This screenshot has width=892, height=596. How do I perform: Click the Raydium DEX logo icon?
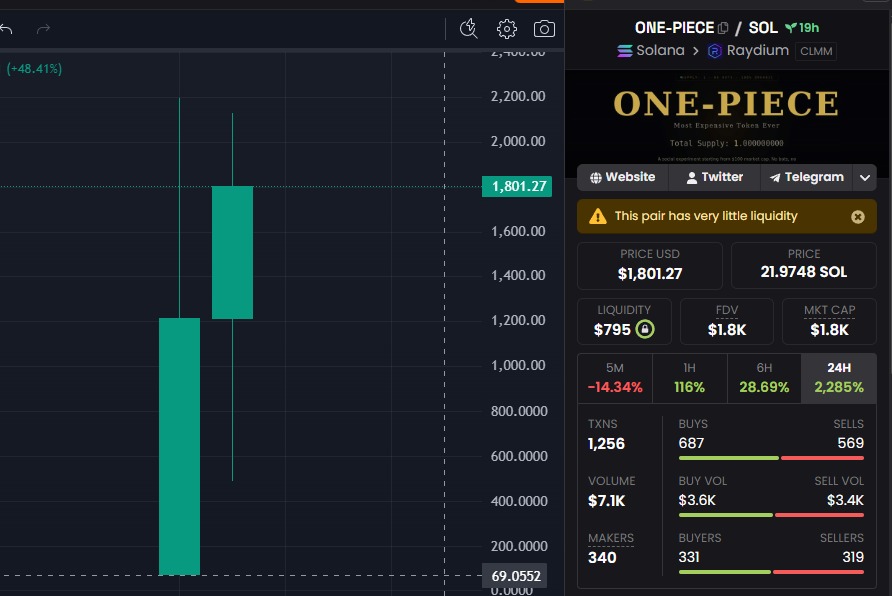(715, 51)
